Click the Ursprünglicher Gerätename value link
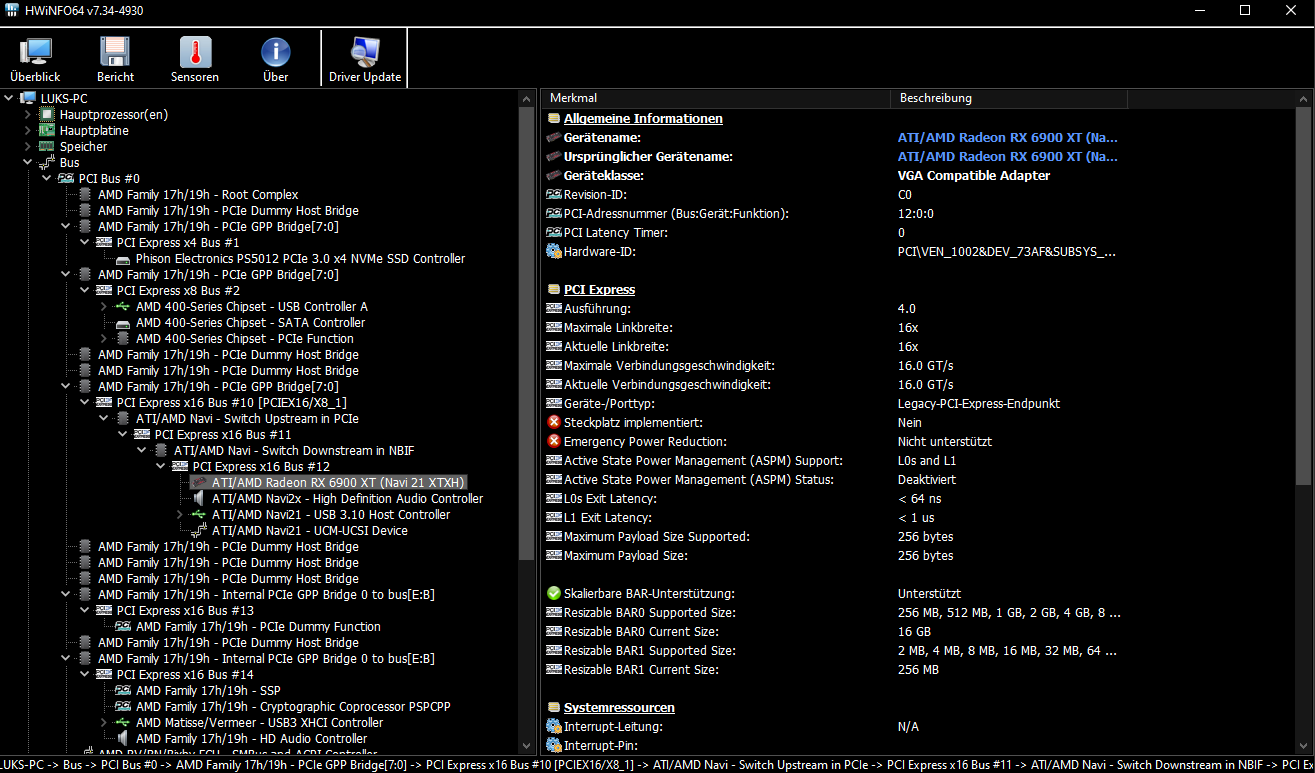Screen dimensions: 1315x773 tap(1007, 157)
